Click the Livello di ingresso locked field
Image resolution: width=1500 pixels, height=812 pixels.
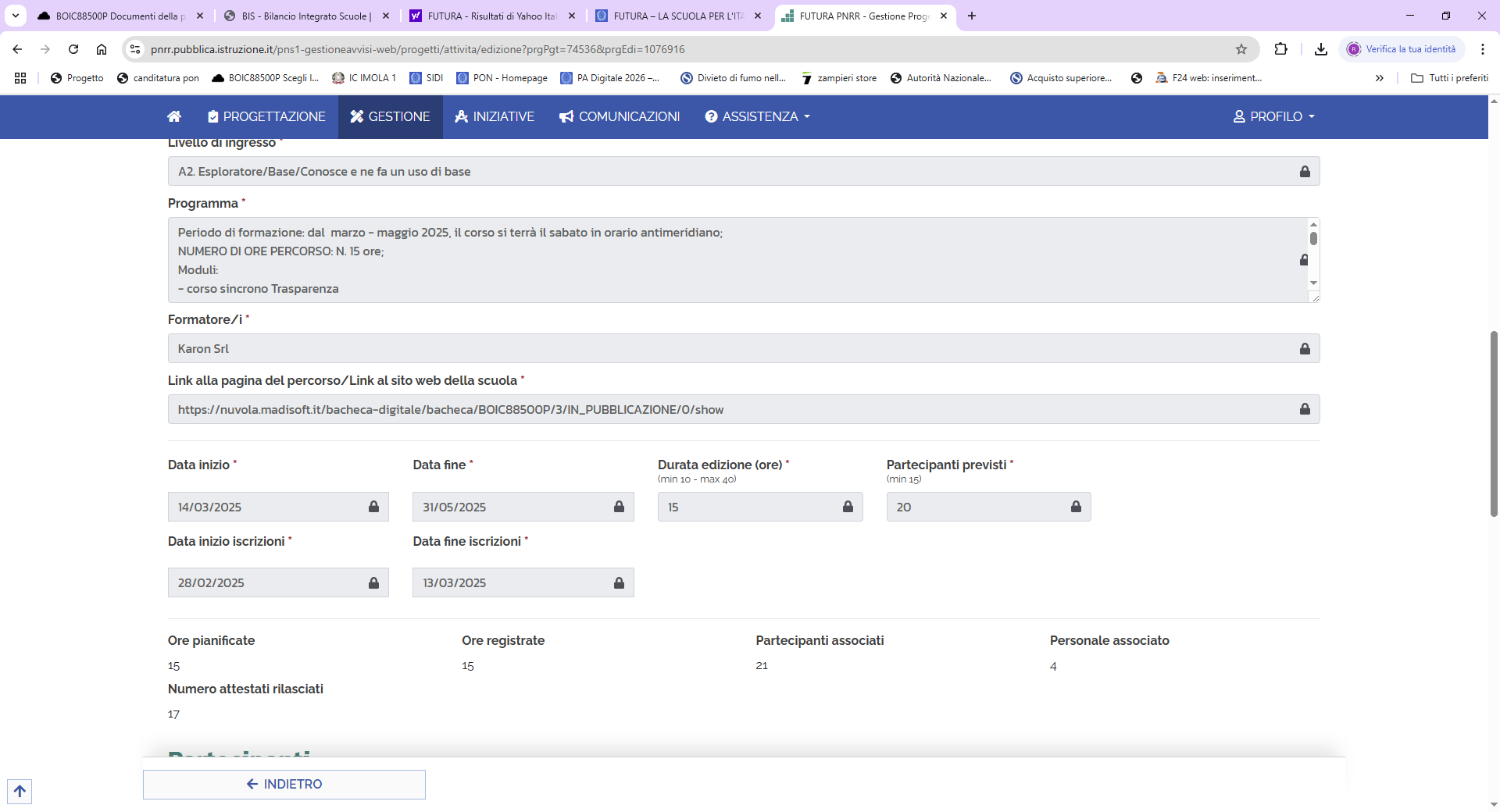[744, 171]
